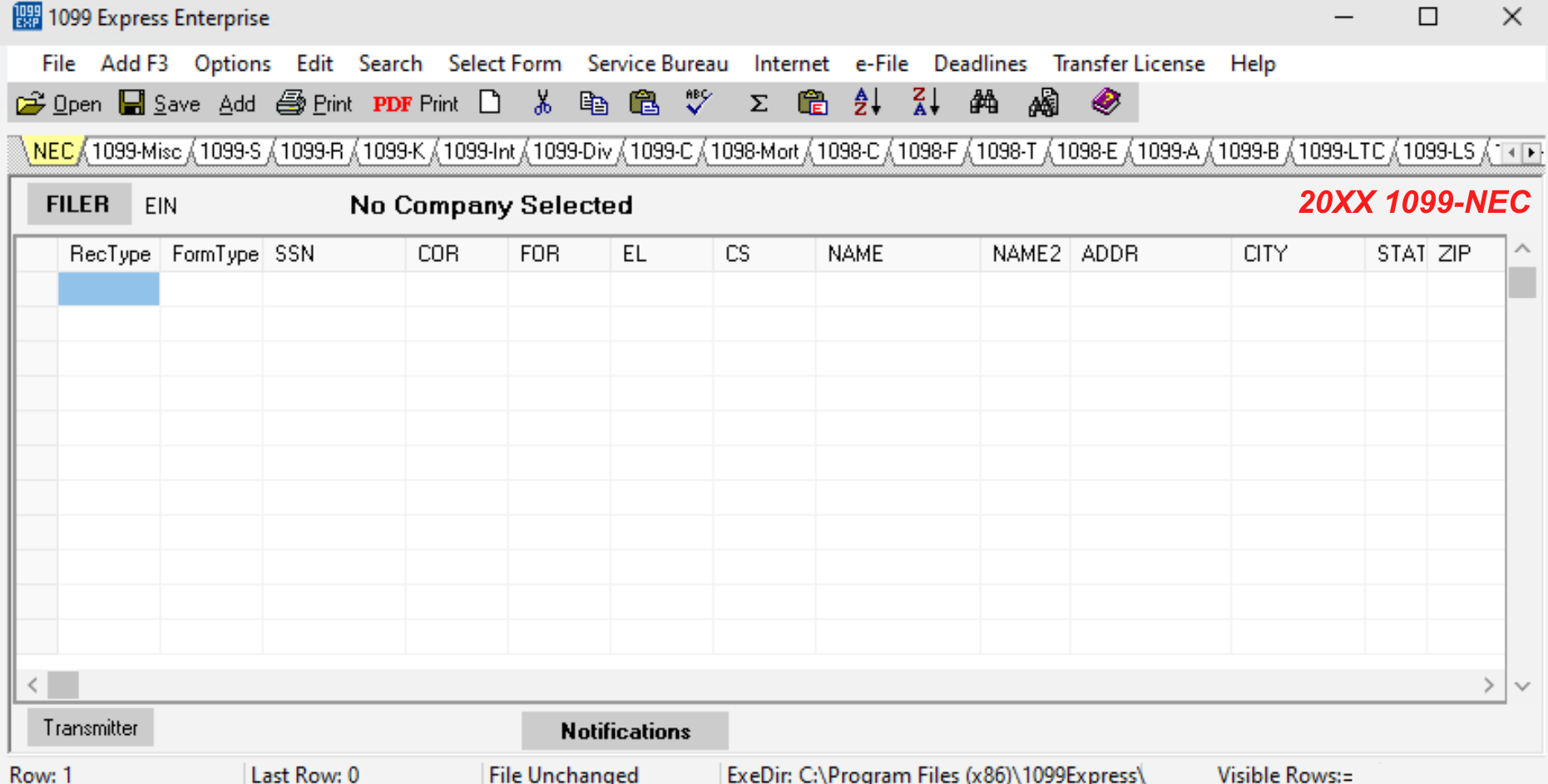Image resolution: width=1548 pixels, height=784 pixels.
Task: Click the CITY column header
Action: 1298,254
